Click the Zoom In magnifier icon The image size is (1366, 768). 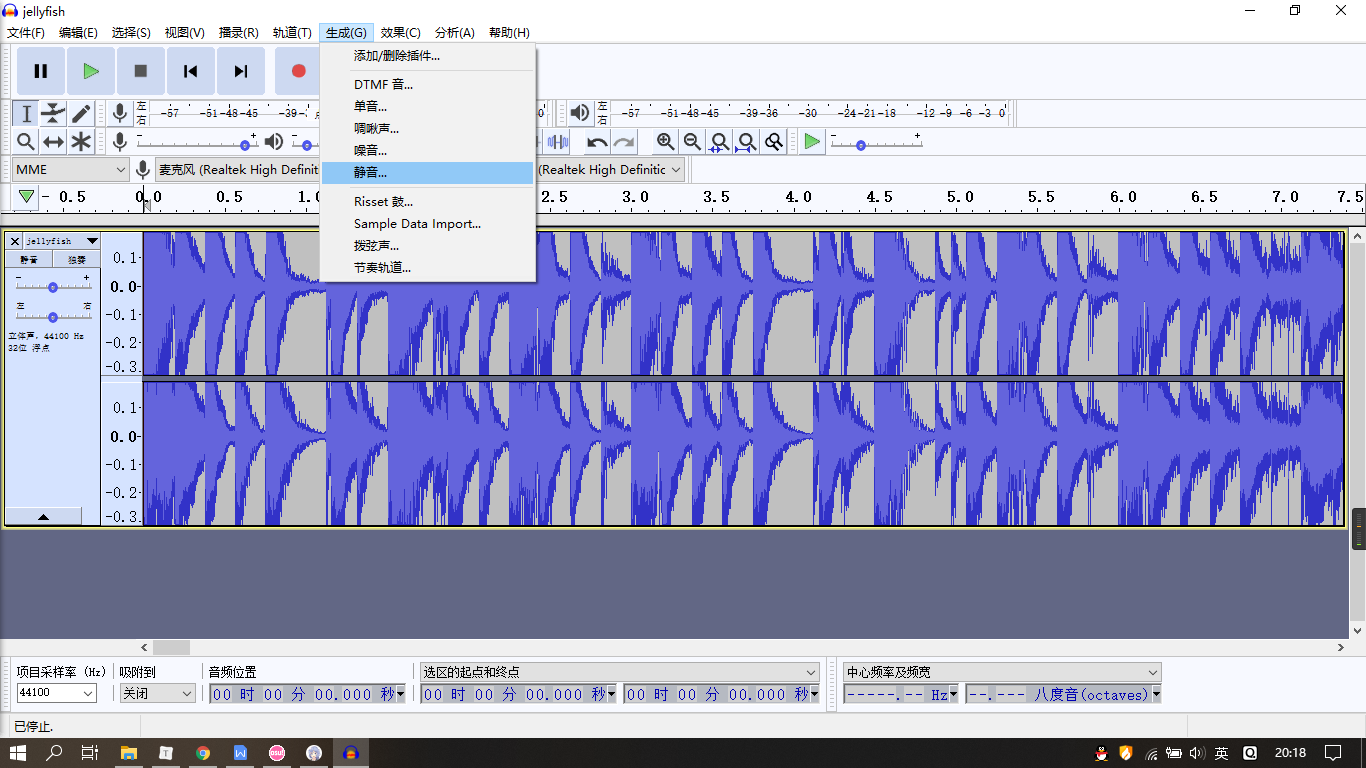pos(665,142)
